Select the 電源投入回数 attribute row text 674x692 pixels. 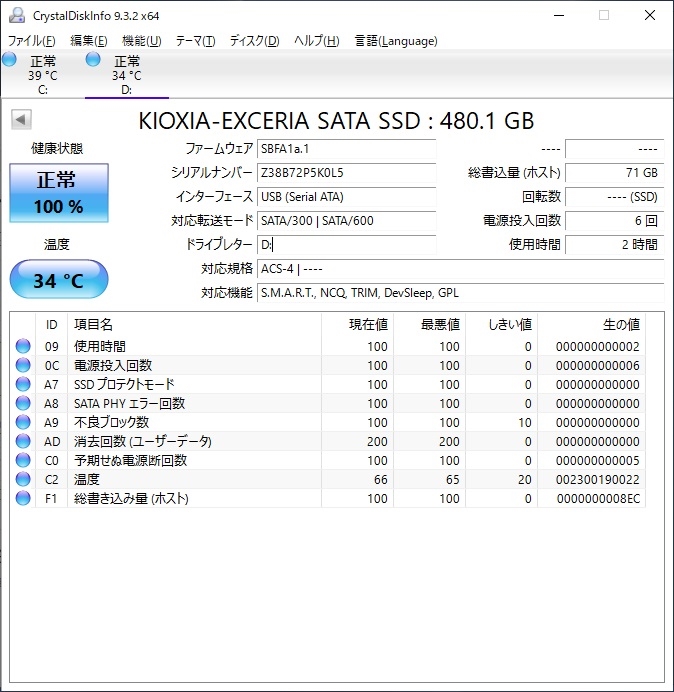[113, 365]
